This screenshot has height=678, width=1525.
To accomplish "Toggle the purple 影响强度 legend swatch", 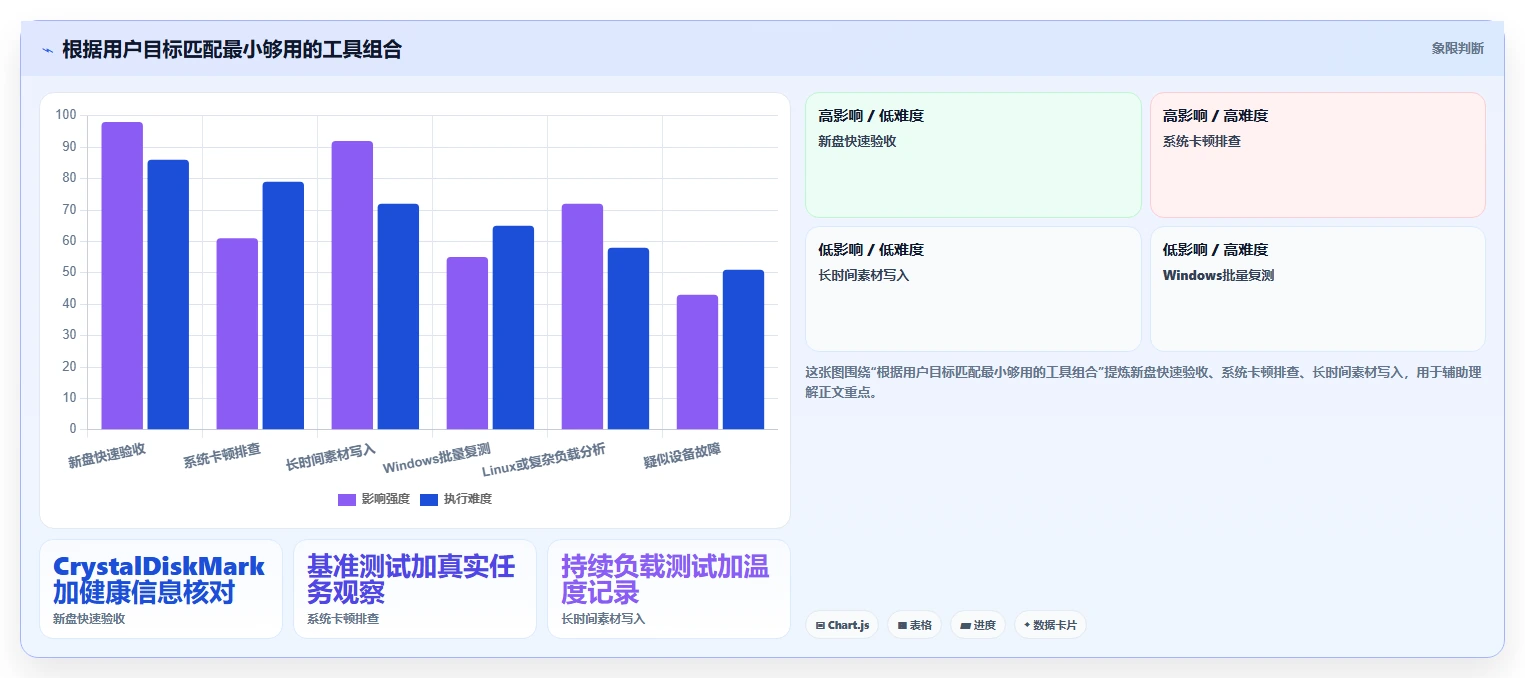I will pyautogui.click(x=347, y=499).
